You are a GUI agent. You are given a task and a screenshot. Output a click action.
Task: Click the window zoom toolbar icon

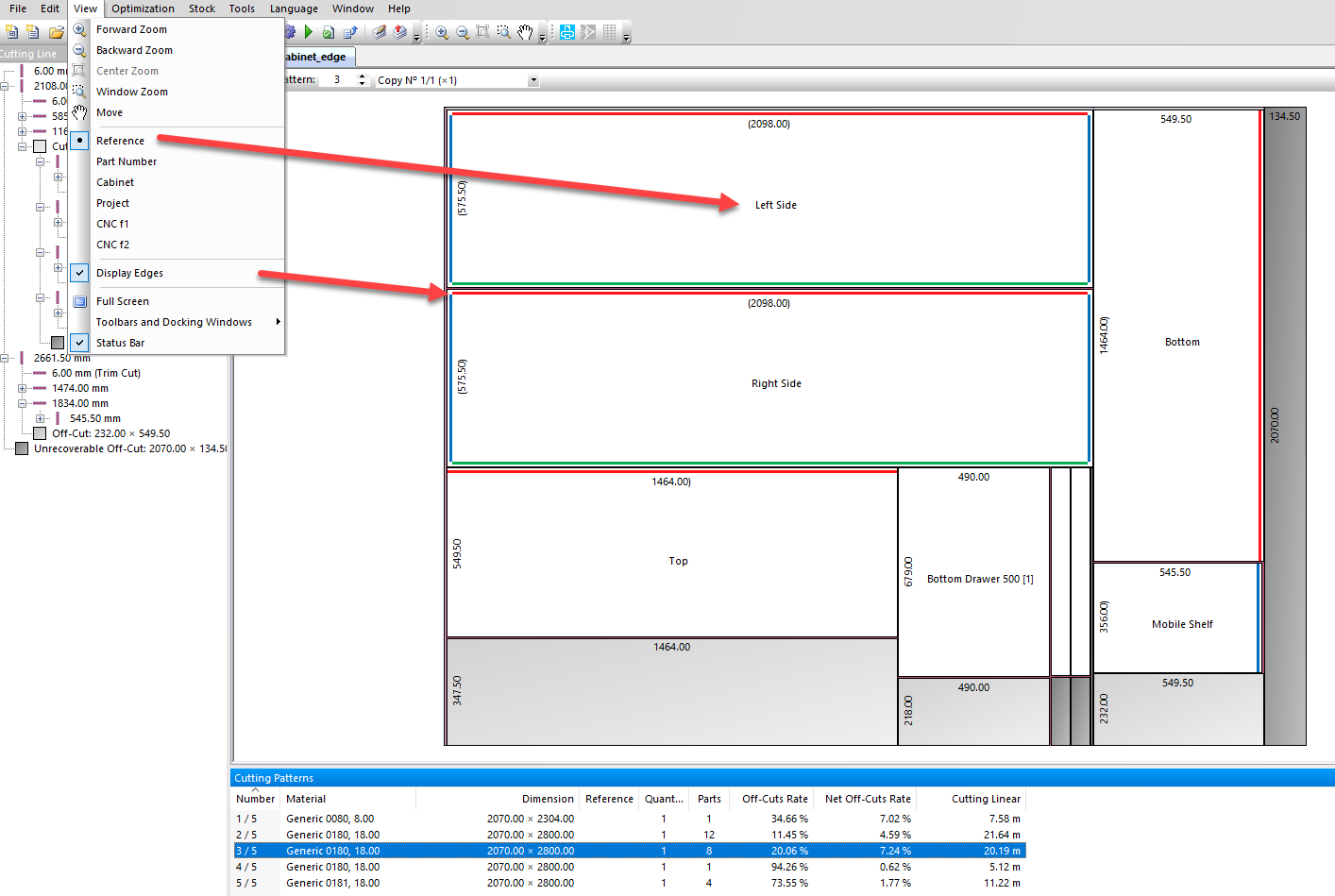point(504,32)
